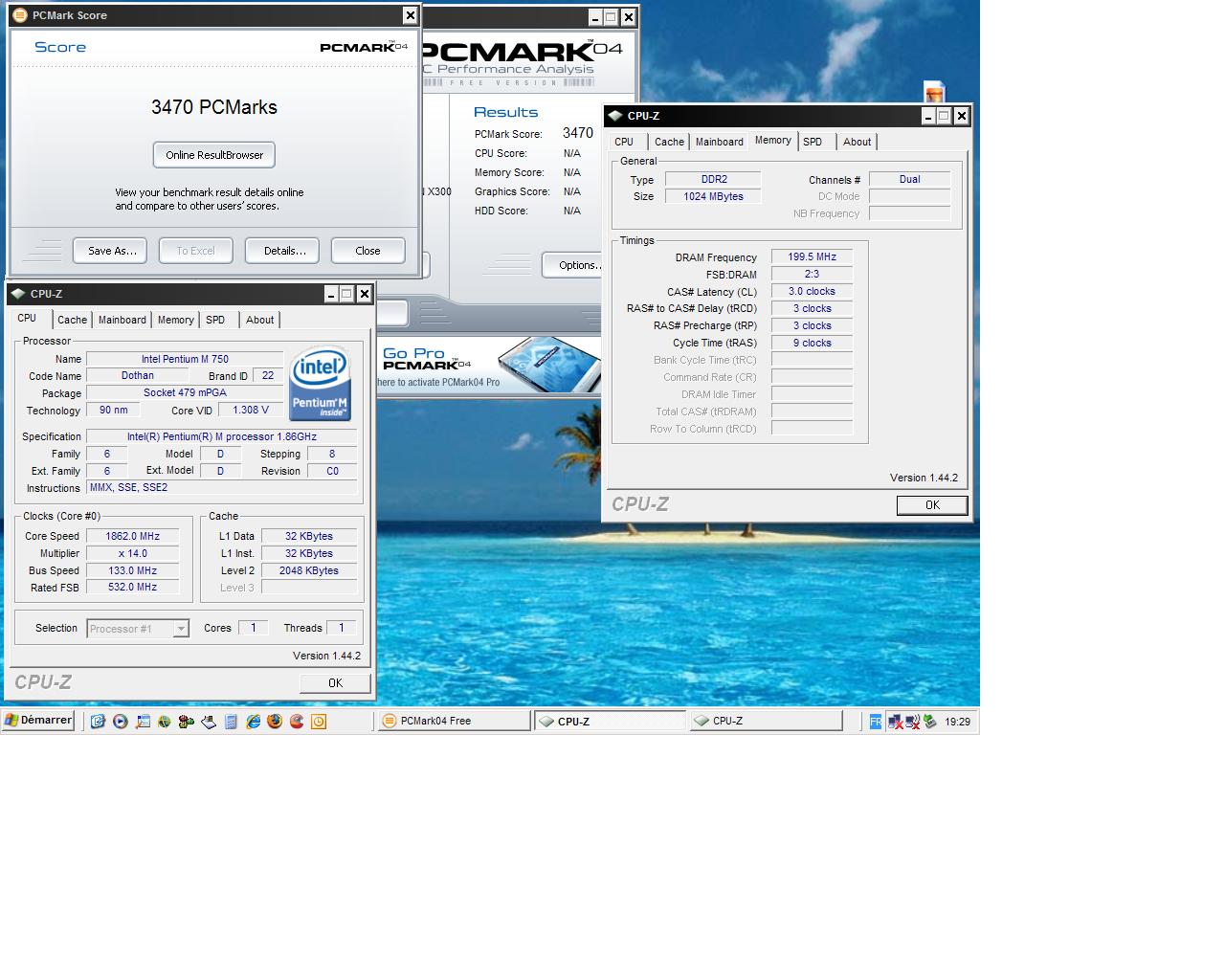Click the Options... button in PCMark04
Viewport: 1225px width, 980px height.
point(573,265)
